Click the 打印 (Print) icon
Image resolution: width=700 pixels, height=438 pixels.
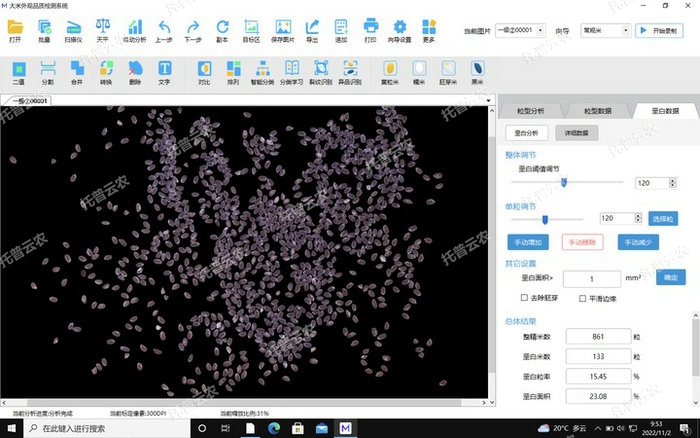370,26
